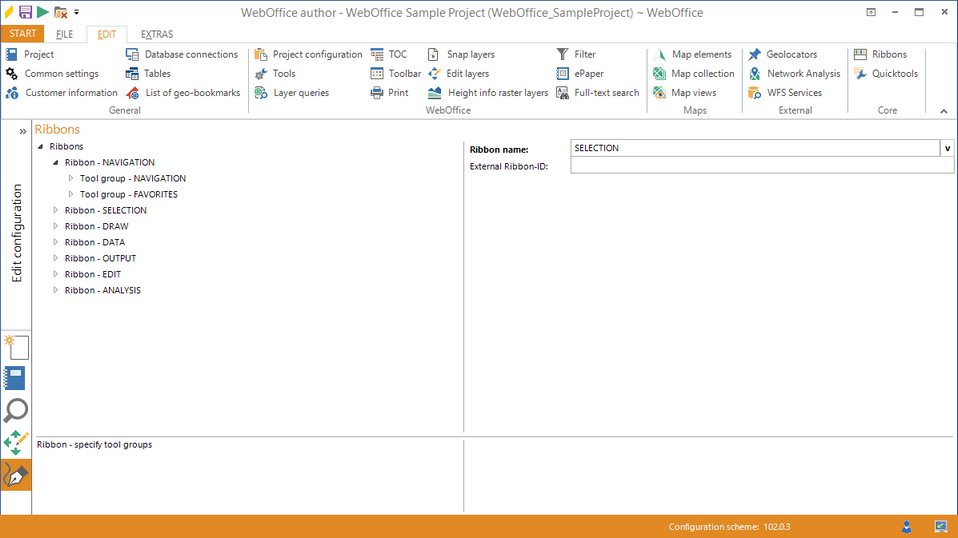Click the green Run play icon
Screen dimensions: 958x538
[x=43, y=12]
